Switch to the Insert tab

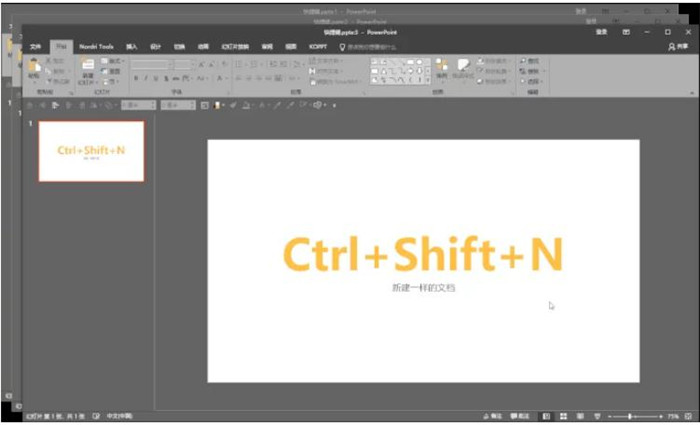131,46
